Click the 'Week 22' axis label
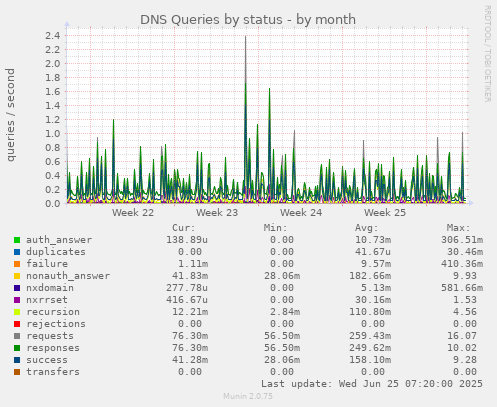 133,213
